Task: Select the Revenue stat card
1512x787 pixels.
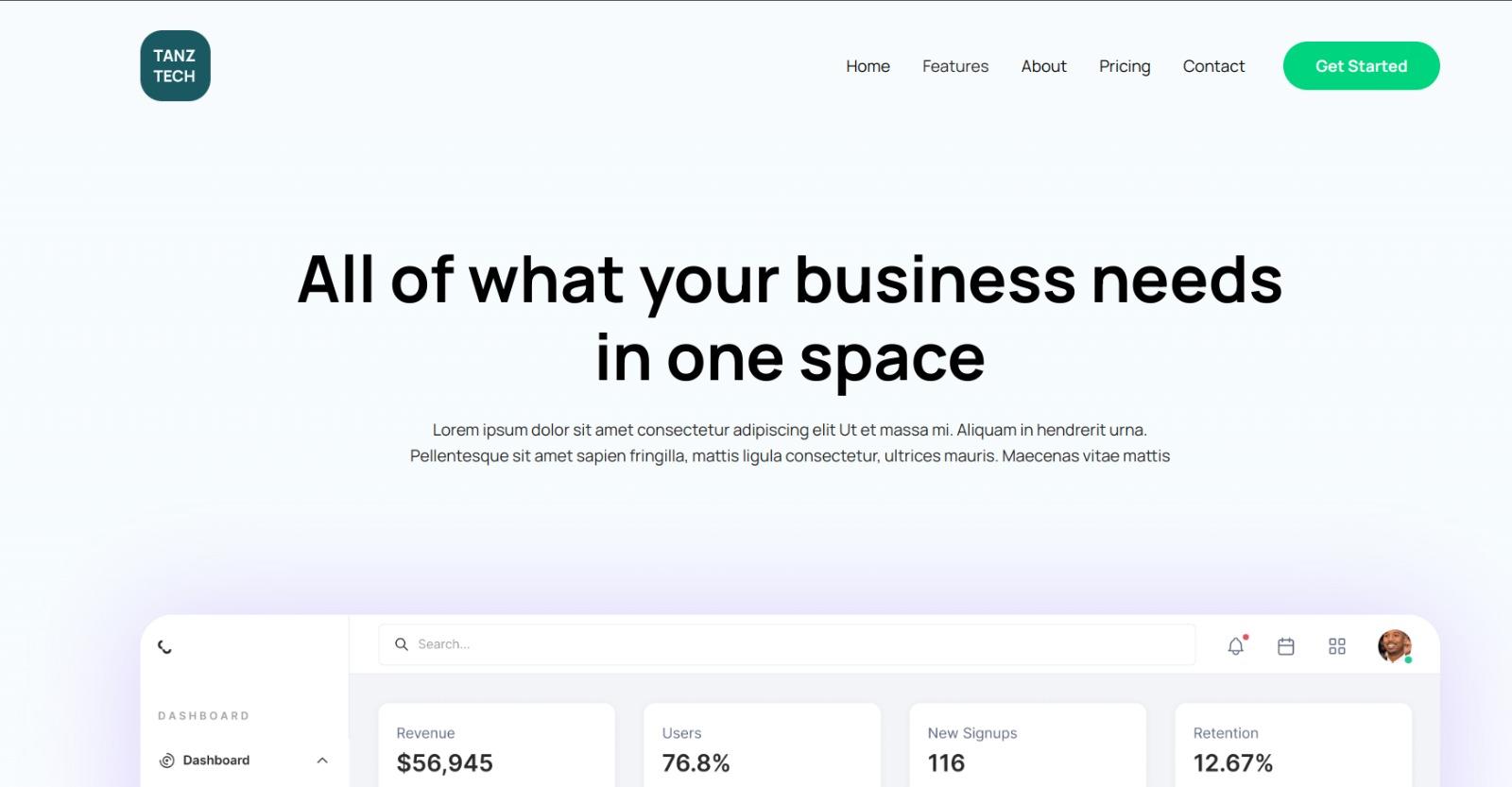Action: 496,746
